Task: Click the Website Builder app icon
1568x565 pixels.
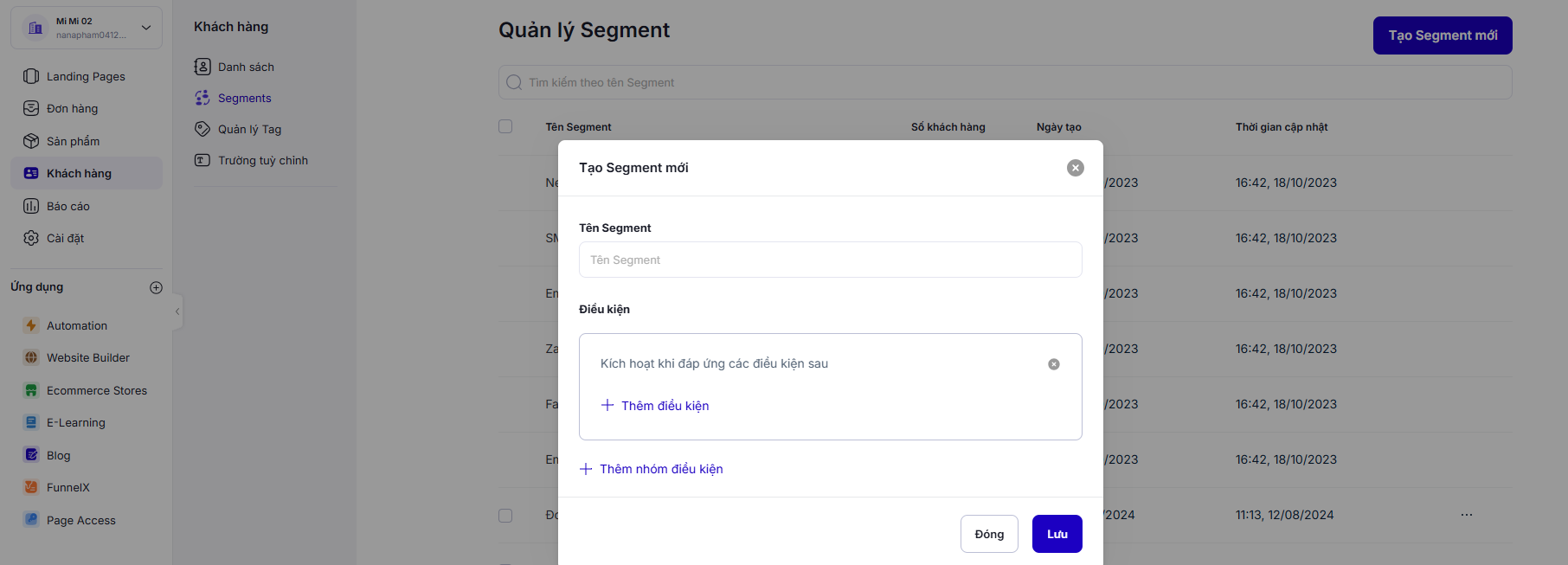Action: click(31, 357)
